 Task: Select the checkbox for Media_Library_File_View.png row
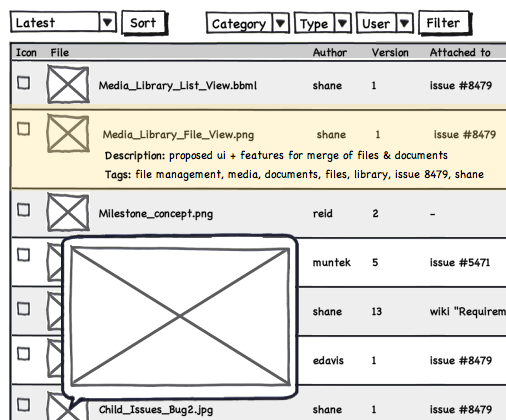coord(24,129)
